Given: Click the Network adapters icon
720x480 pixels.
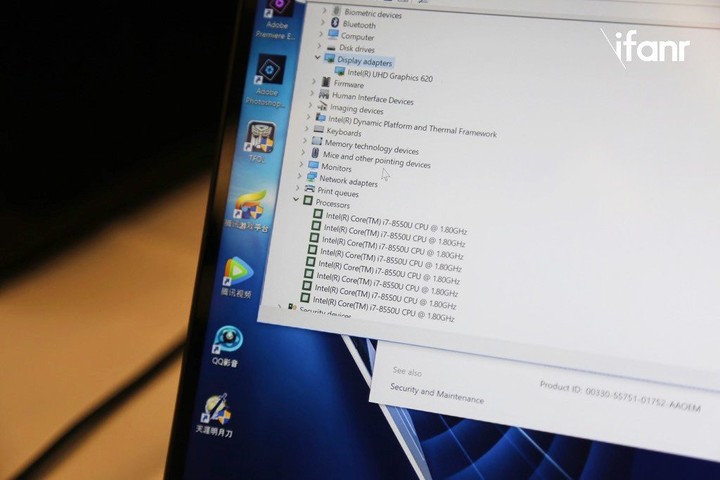Looking at the screenshot, I should [312, 177].
